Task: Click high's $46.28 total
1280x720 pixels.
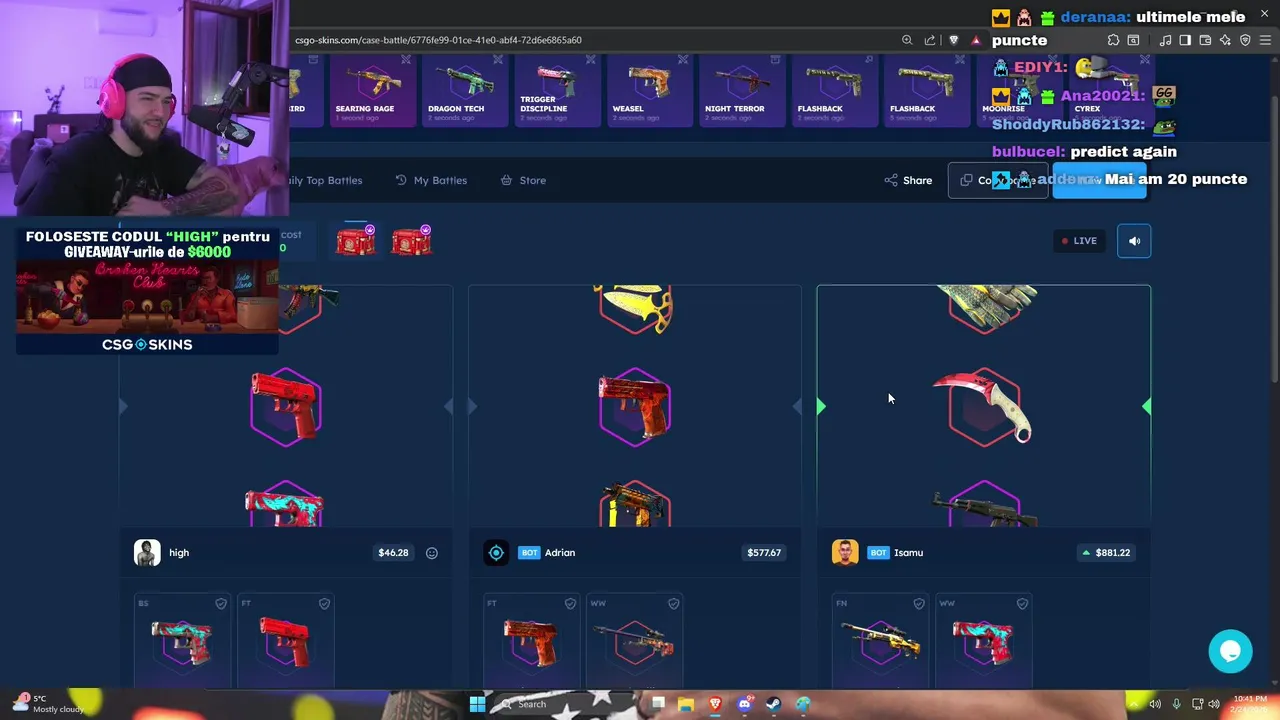Action: (393, 553)
